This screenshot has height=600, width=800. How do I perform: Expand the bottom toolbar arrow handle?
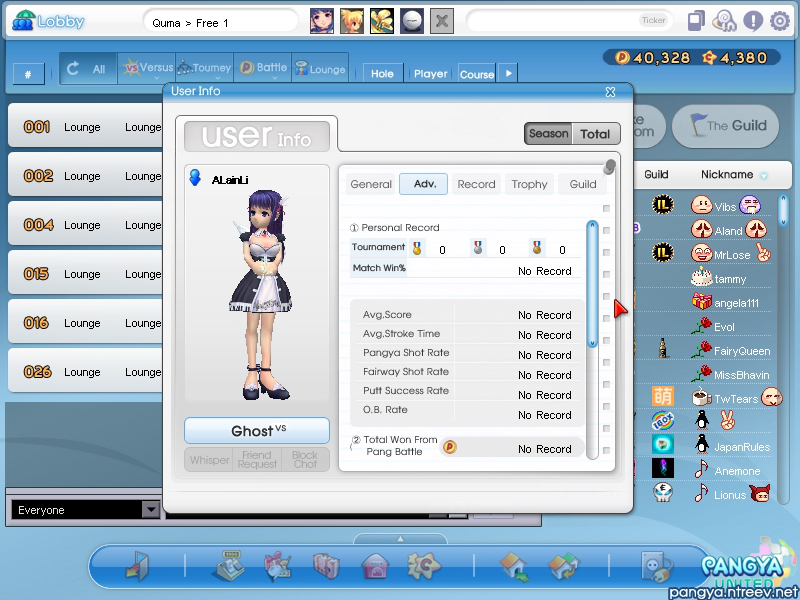point(400,539)
